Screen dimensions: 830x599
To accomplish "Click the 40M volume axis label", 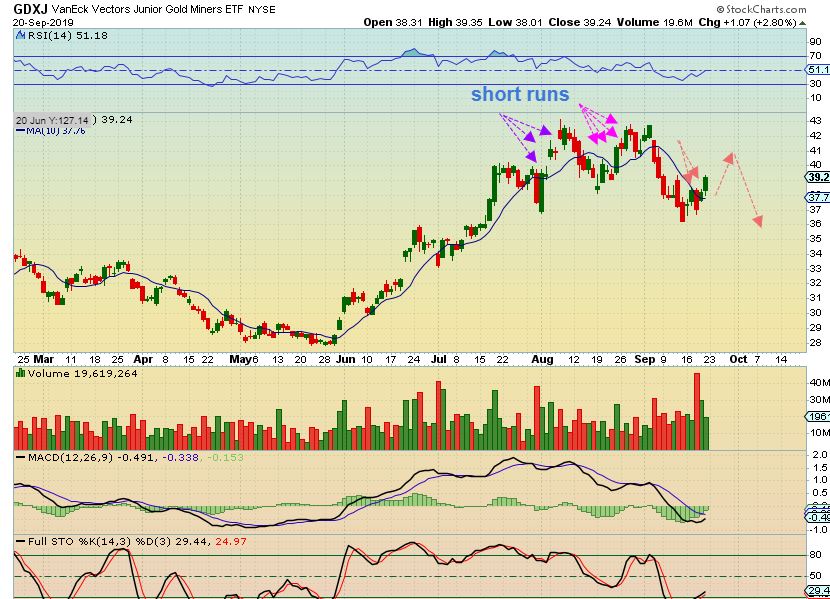I will pos(819,383).
